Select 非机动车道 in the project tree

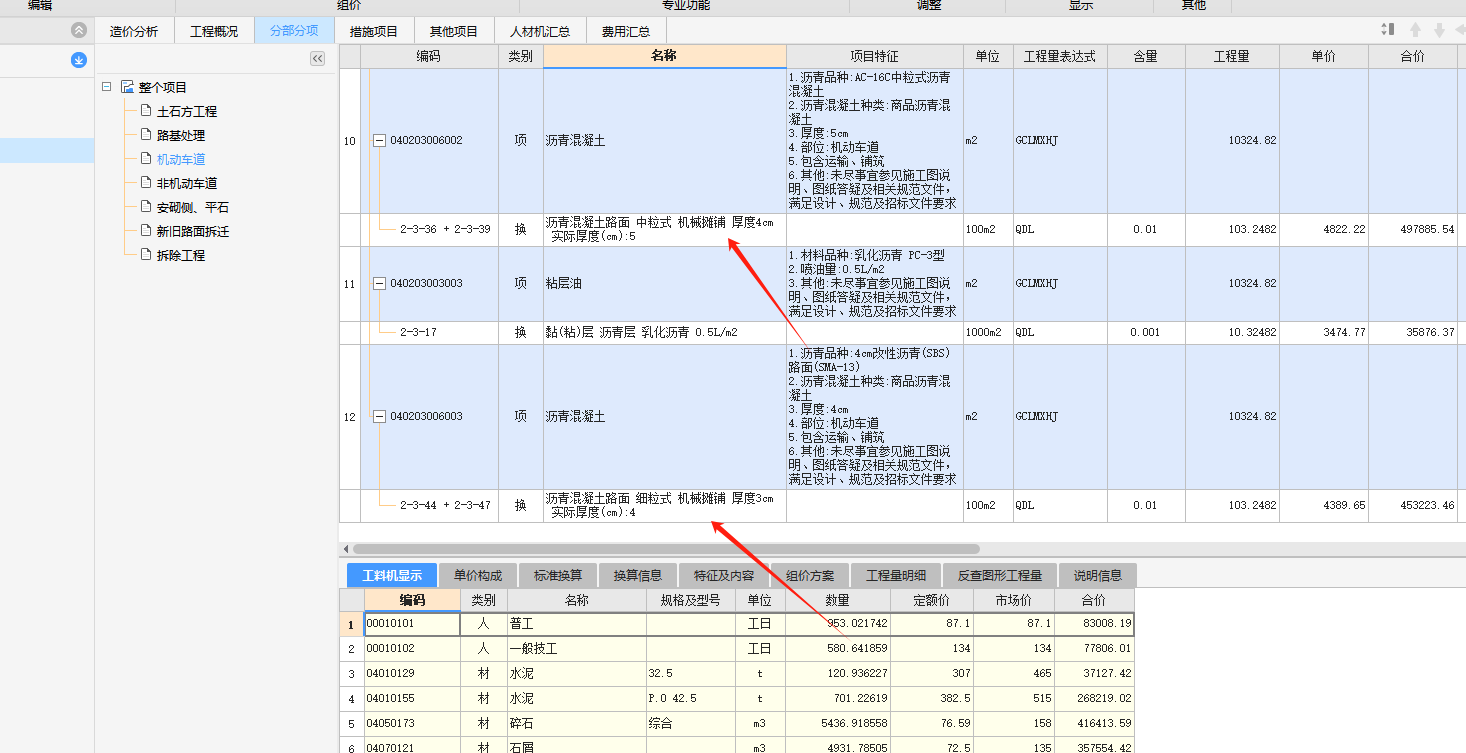[x=187, y=183]
